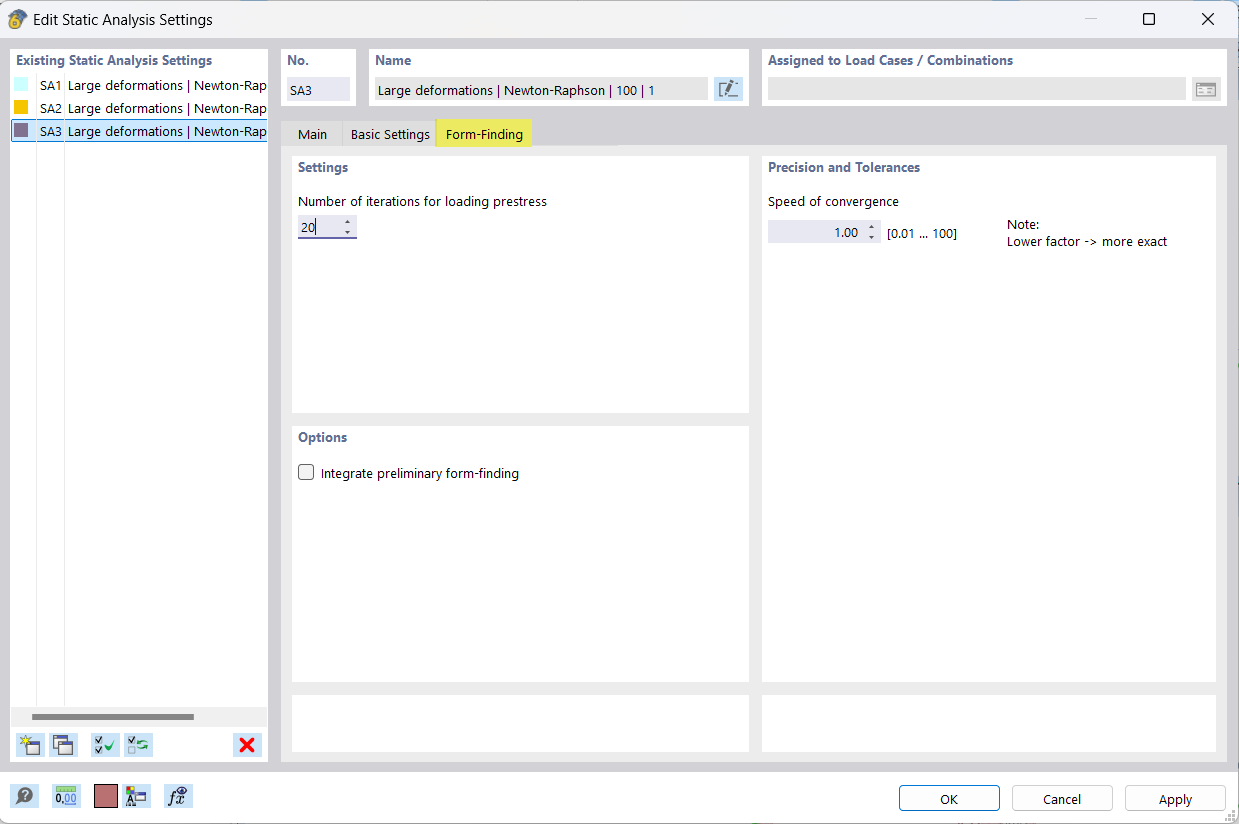Select SA1 in the settings list

pyautogui.click(x=140, y=85)
